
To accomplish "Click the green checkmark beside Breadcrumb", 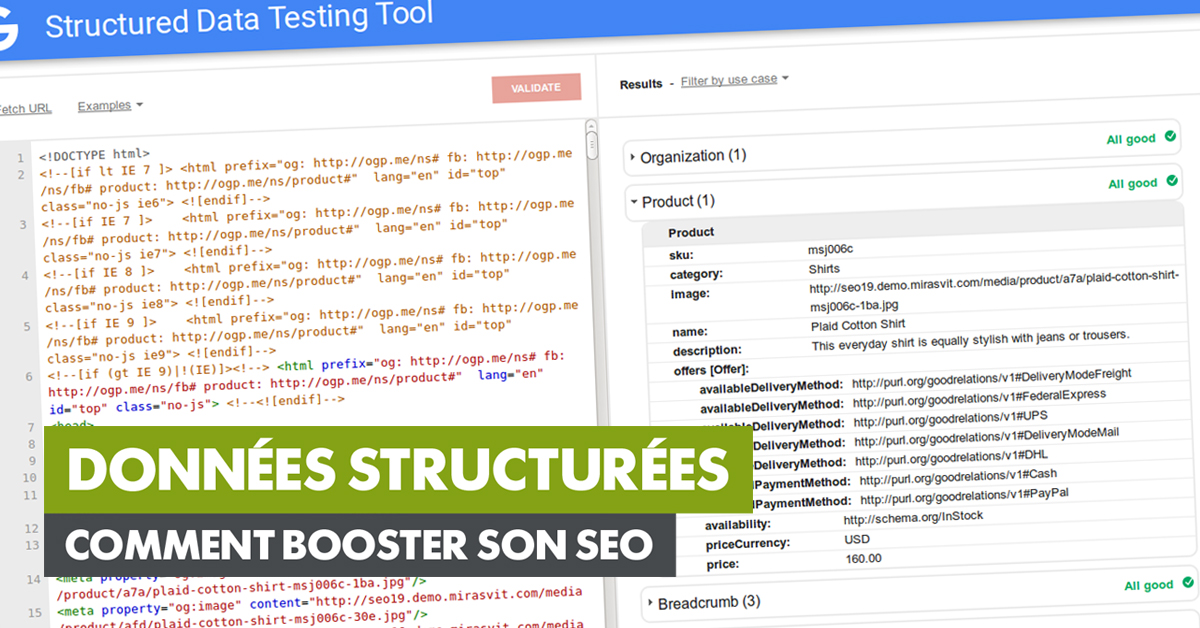I will [x=1187, y=582].
